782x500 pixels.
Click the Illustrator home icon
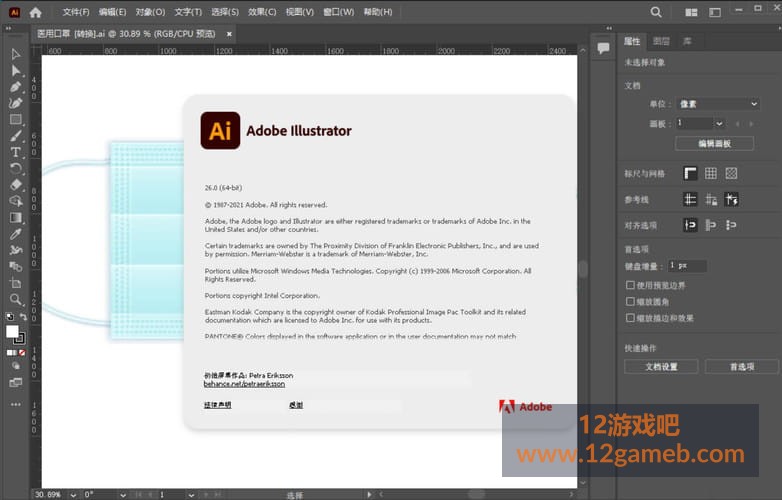click(x=35, y=12)
